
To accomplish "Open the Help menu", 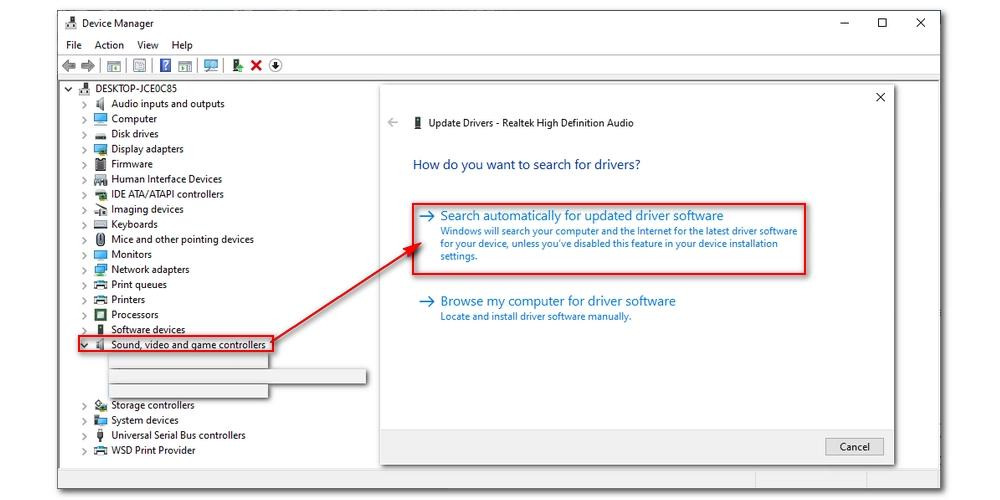I will (x=182, y=45).
